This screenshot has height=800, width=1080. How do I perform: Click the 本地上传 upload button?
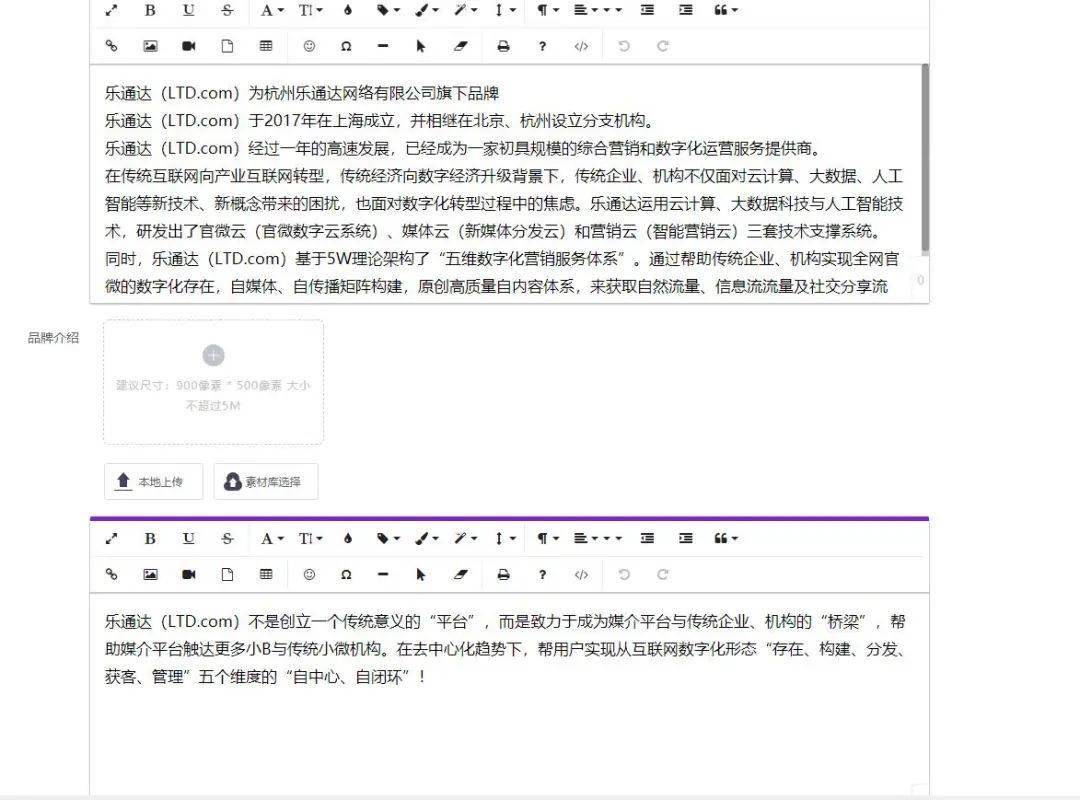[x=154, y=482]
